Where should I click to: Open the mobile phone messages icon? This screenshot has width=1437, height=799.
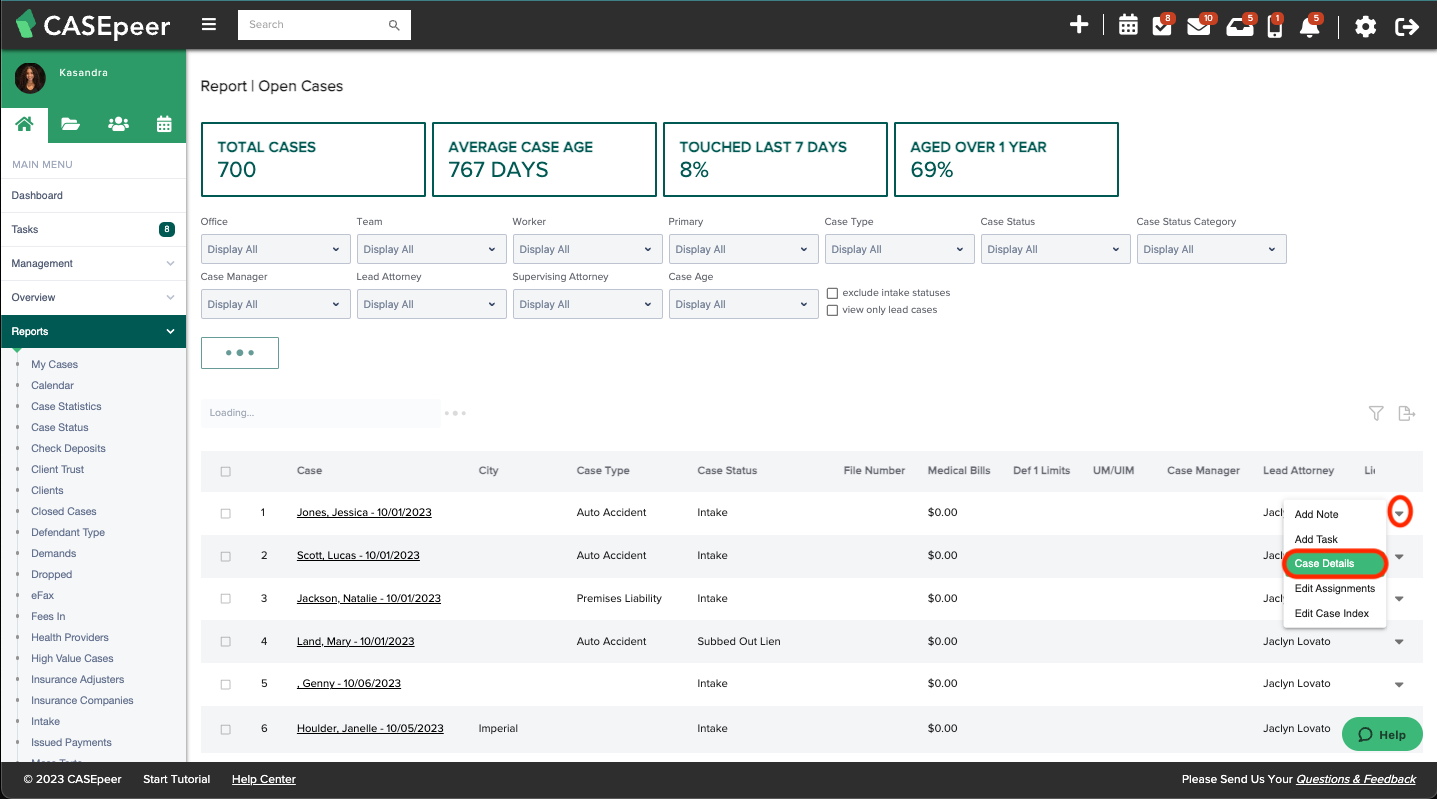(x=1274, y=26)
